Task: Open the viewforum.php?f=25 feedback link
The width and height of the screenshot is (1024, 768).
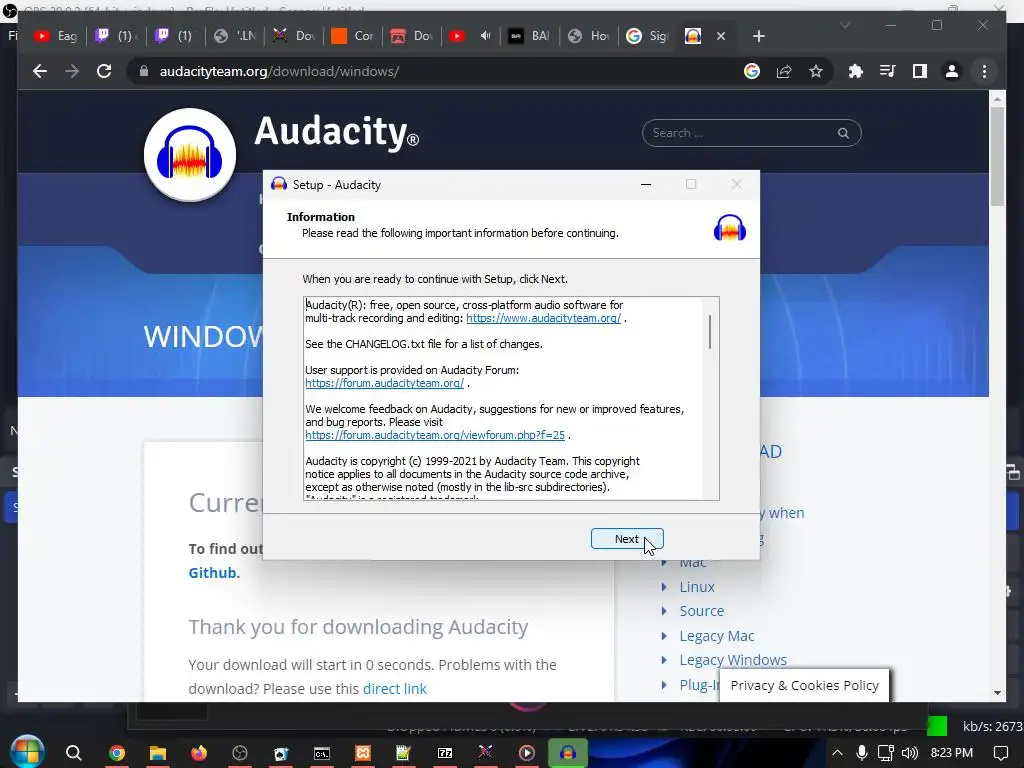Action: click(435, 435)
